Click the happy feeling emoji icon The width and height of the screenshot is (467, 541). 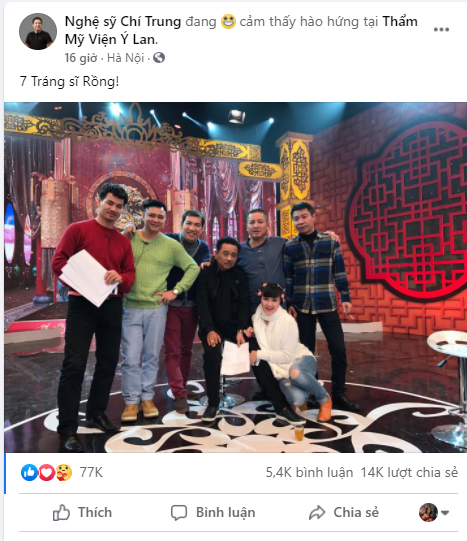coord(228,22)
